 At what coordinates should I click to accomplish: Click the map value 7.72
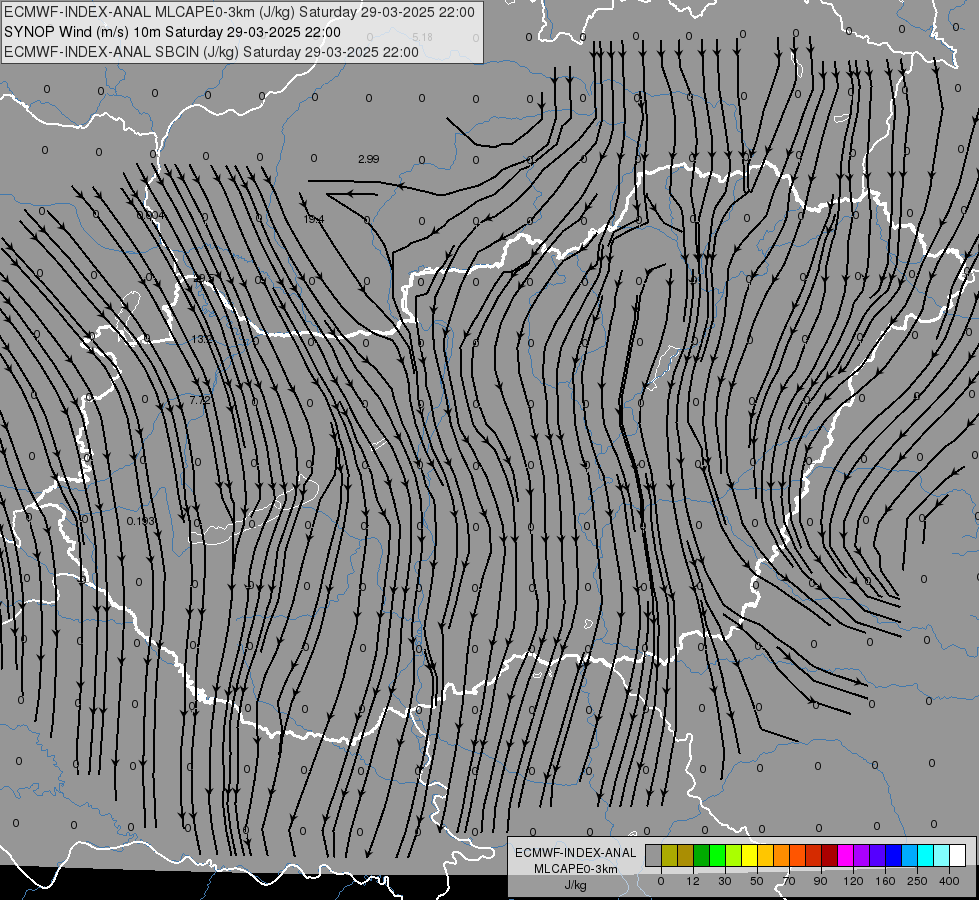pos(200,399)
